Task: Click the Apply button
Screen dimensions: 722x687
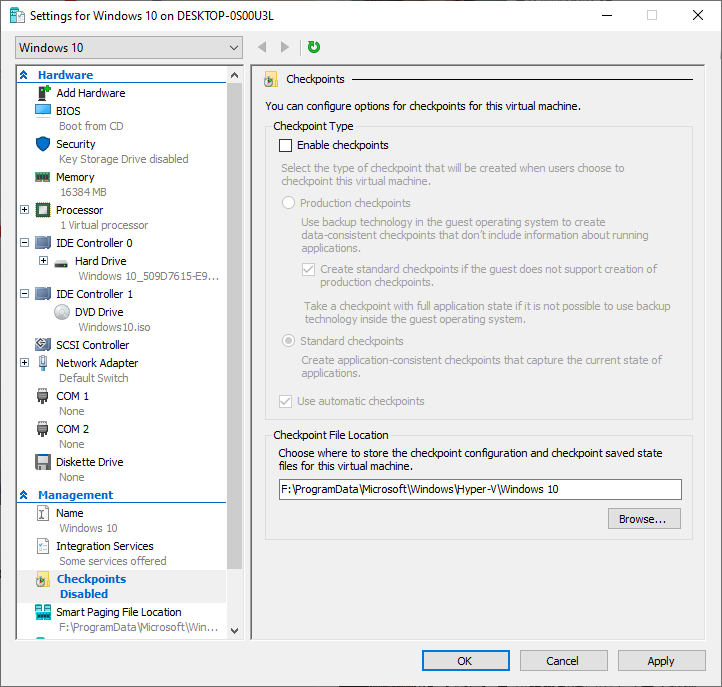Action: pyautogui.click(x=661, y=661)
